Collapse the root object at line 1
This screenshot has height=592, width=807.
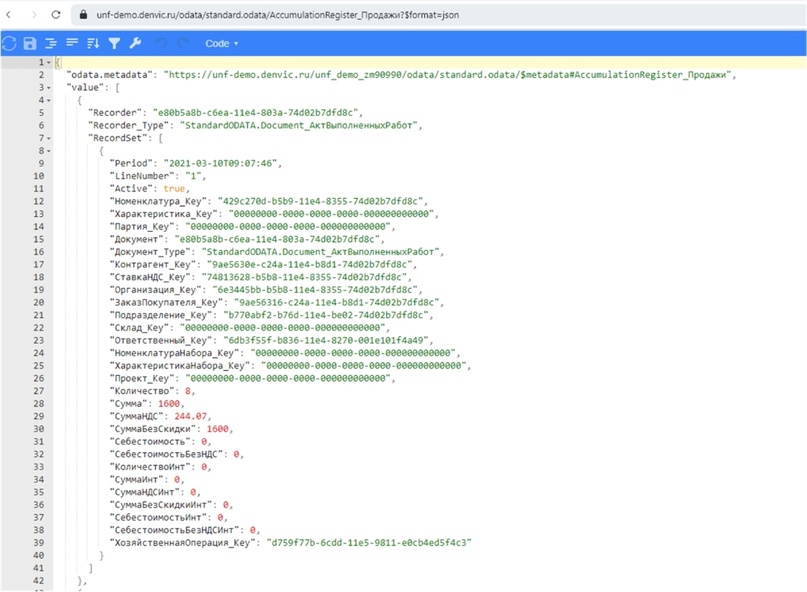[x=47, y=63]
